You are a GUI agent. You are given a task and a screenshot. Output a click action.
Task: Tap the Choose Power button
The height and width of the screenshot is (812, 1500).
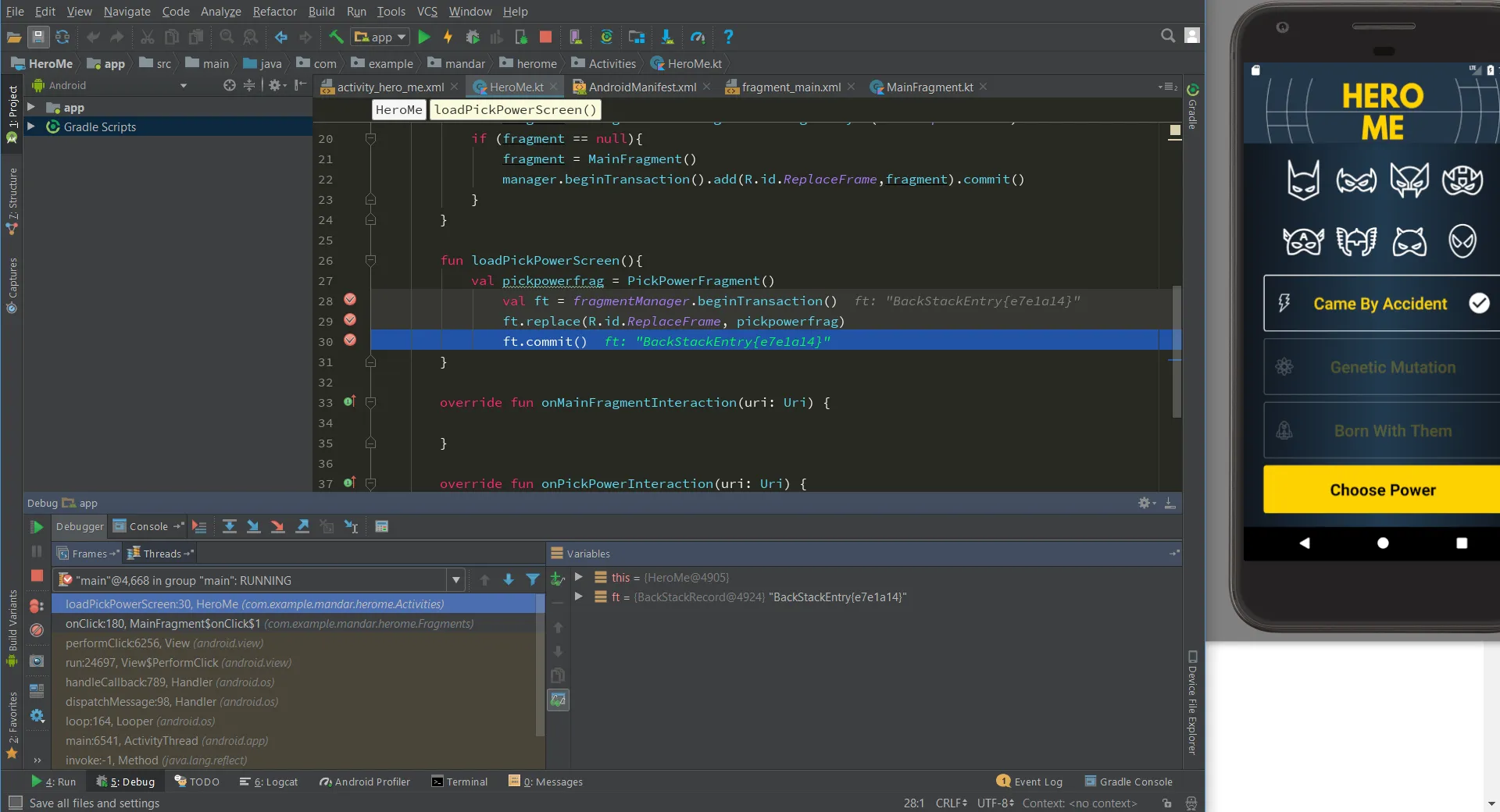(x=1381, y=490)
